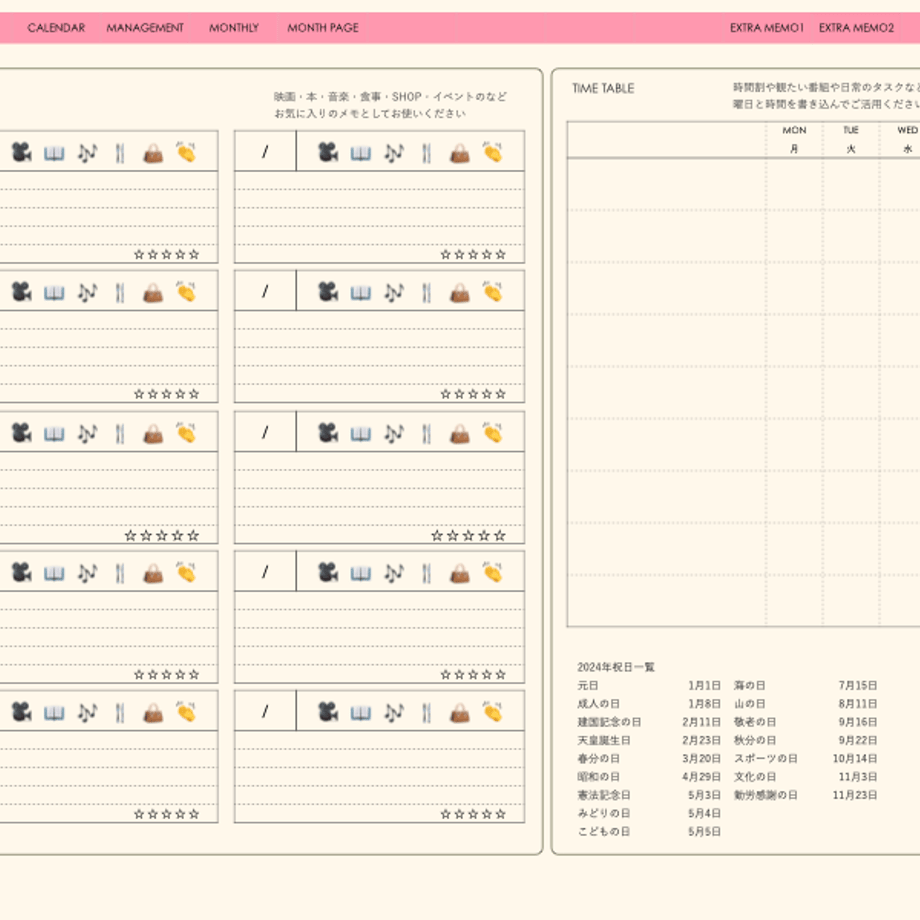Screen dimensions: 920x920
Task: Open the EXTRA MEMO1 tab
Action: click(x=766, y=28)
